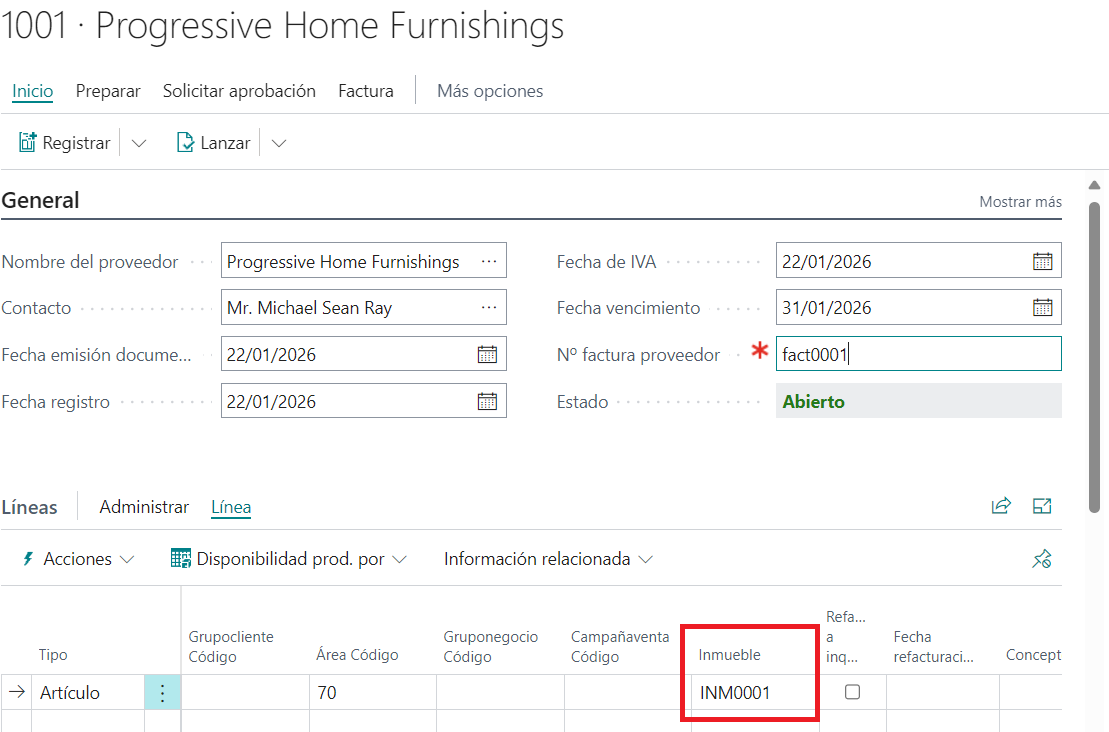Expand the Líneas section to full screen
This screenshot has width=1109, height=732.
[x=1042, y=506]
